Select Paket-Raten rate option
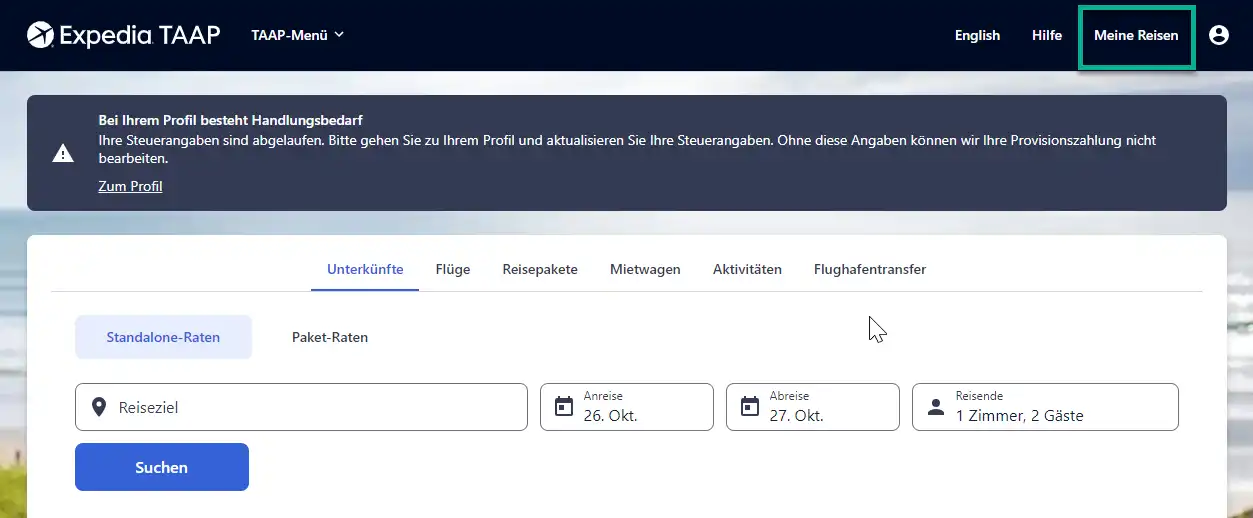Screen dimensions: 1253x518 pos(330,337)
